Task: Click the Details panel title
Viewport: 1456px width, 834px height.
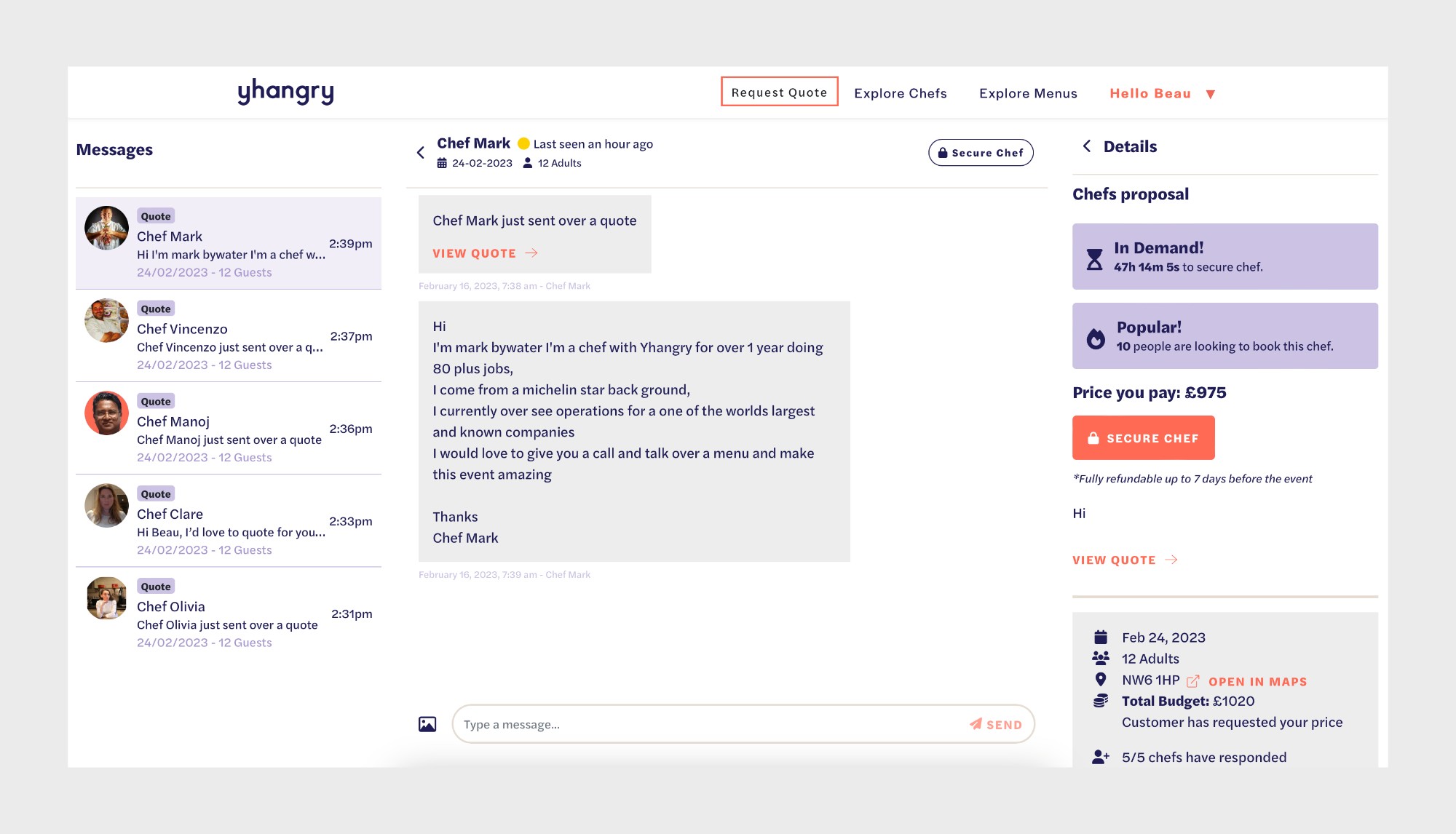Action: [1130, 146]
